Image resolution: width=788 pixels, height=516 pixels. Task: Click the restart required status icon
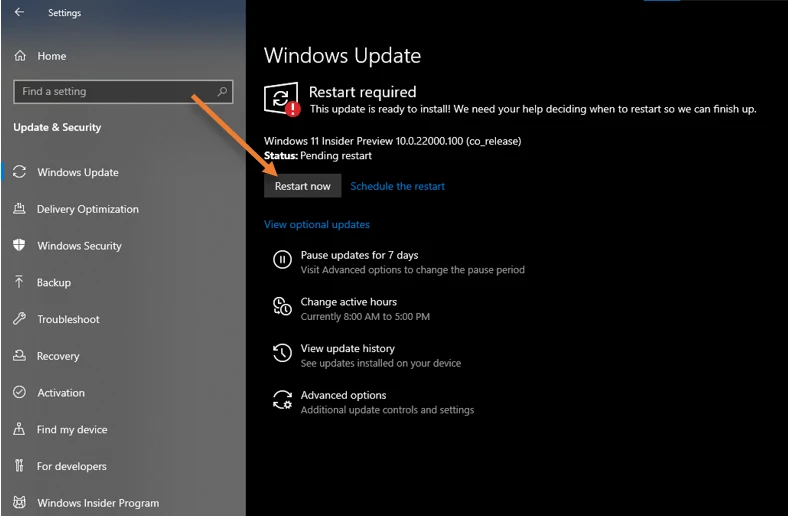(x=282, y=99)
